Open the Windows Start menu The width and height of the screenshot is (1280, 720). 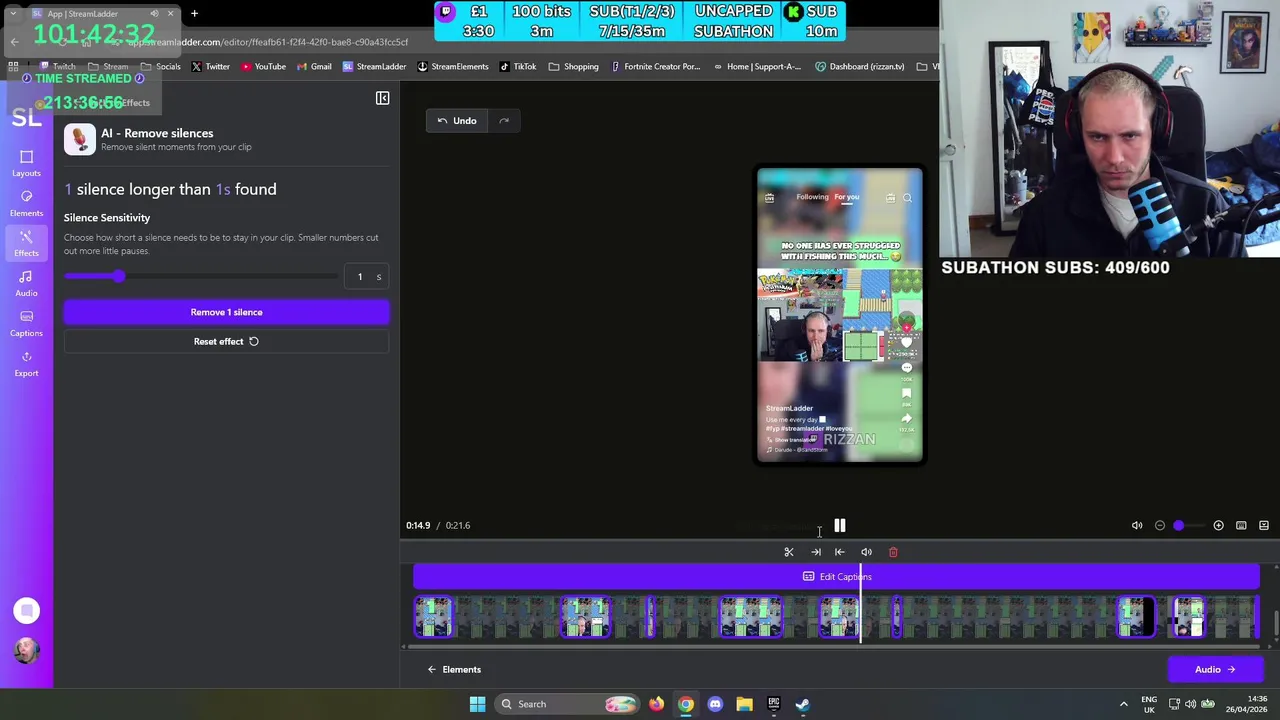(x=477, y=704)
